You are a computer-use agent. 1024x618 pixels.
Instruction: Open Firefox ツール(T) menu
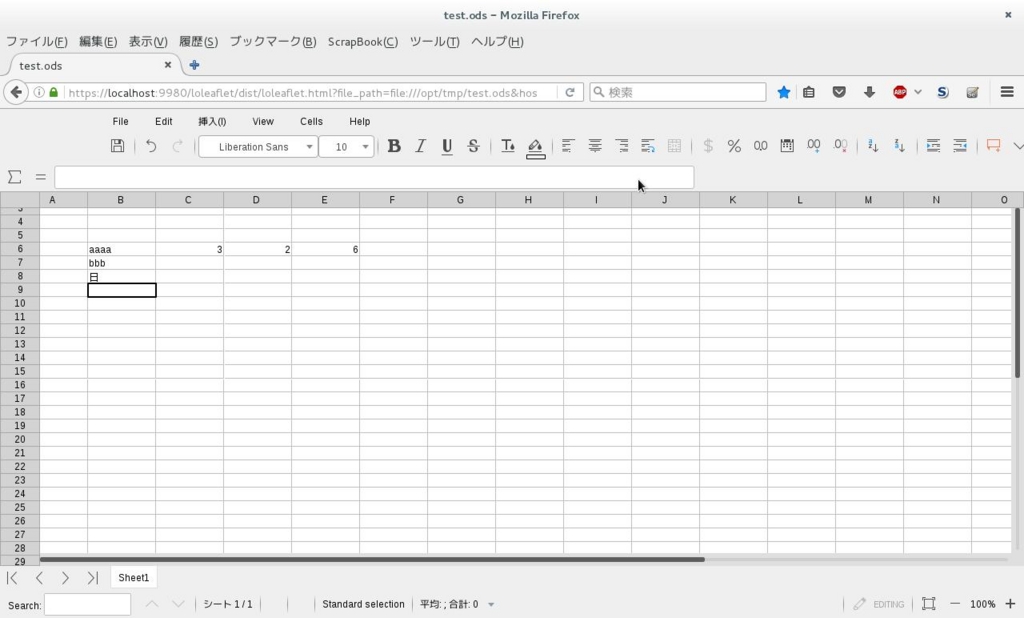pyautogui.click(x=434, y=42)
